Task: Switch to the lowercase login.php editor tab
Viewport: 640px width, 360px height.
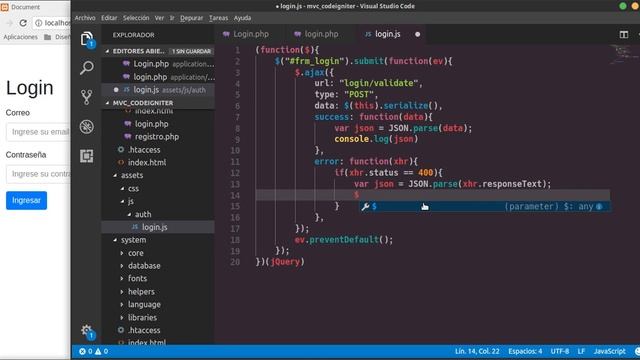Action: 317,34
